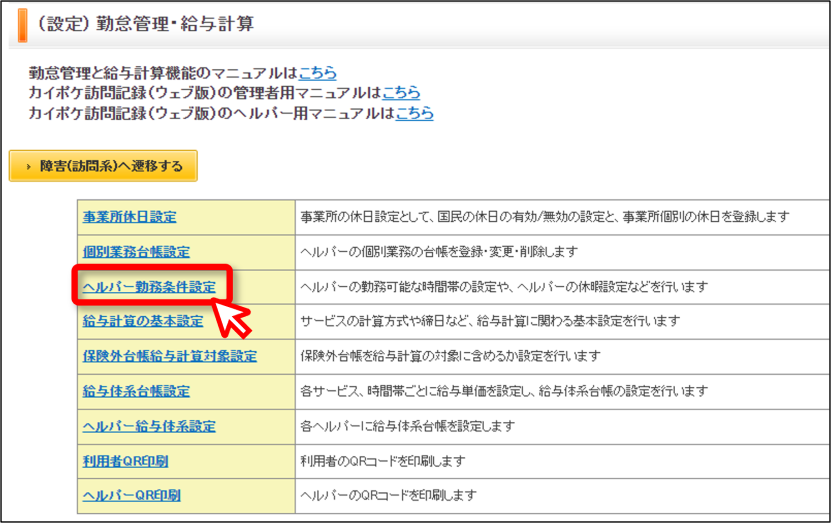Go to 給与体系台帳設定

point(136,391)
